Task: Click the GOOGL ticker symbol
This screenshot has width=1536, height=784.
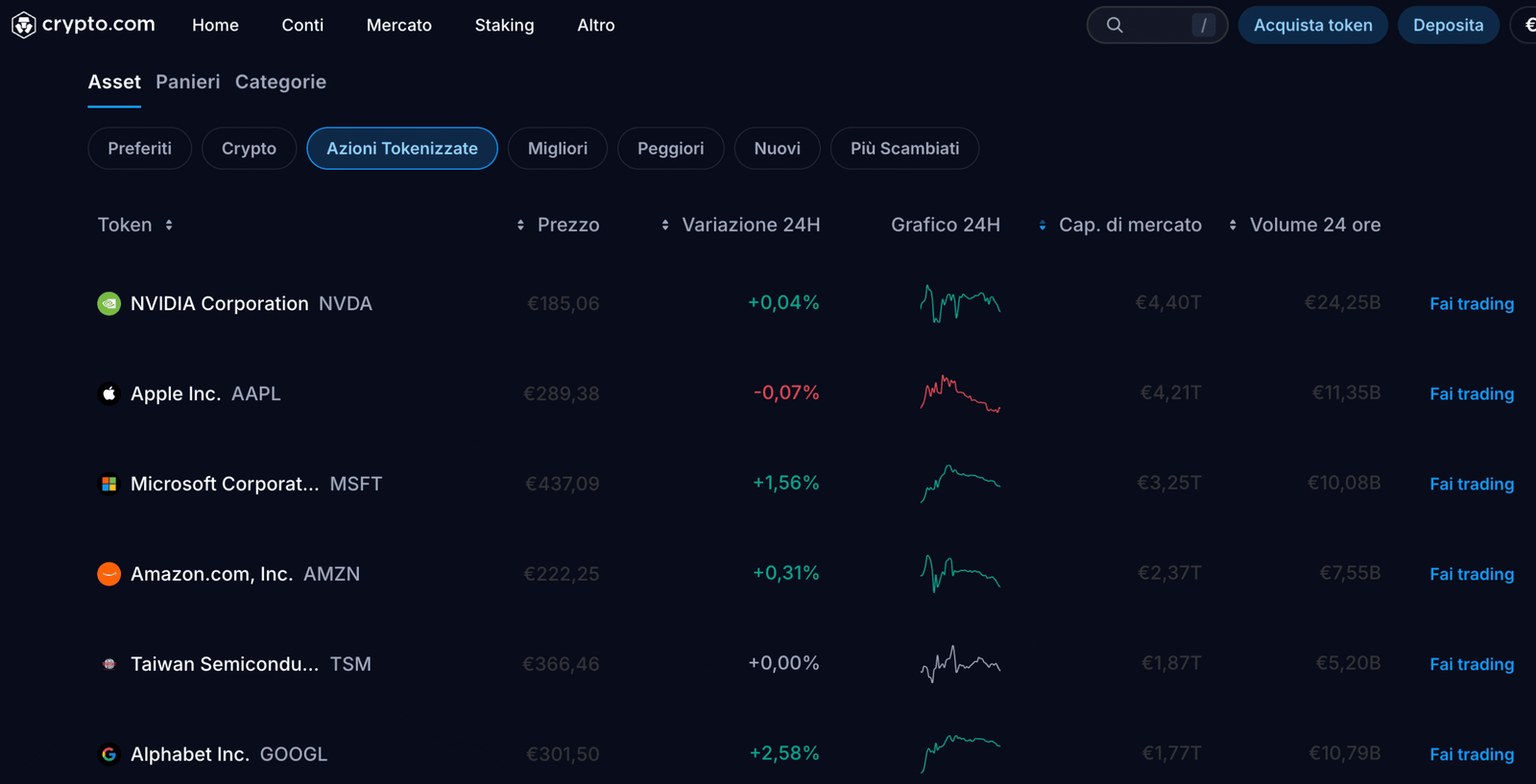Action: [294, 754]
